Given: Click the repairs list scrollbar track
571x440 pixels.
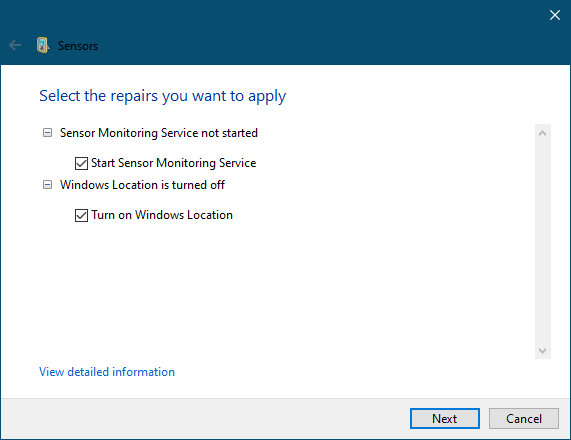Looking at the screenshot, I should (x=542, y=242).
